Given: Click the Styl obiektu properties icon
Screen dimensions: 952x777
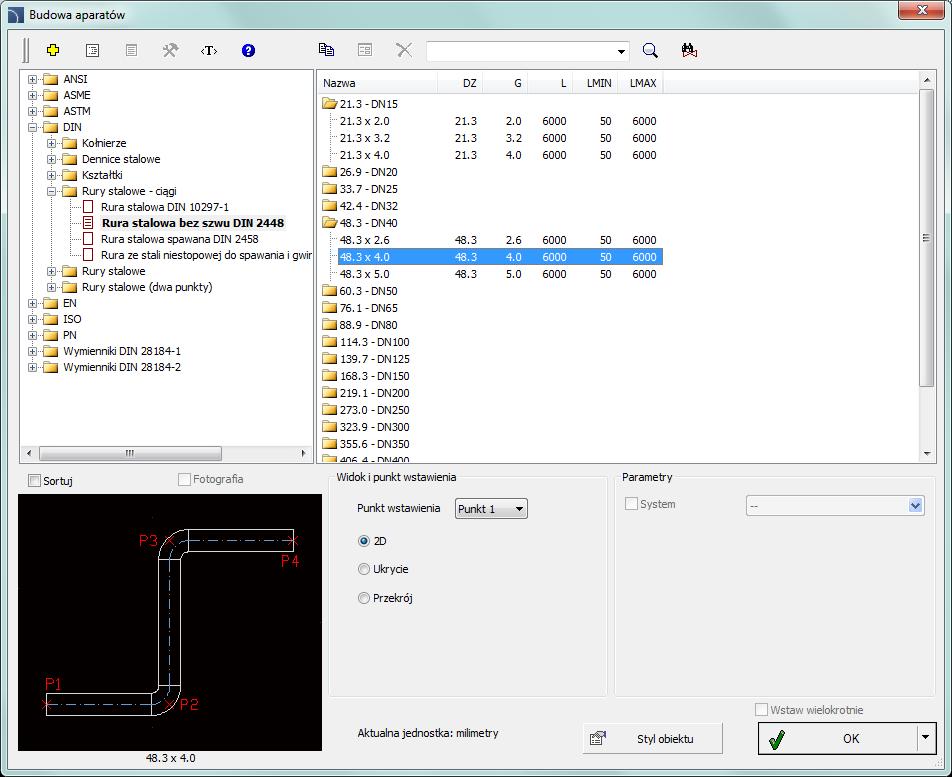Looking at the screenshot, I should pyautogui.click(x=597, y=738).
